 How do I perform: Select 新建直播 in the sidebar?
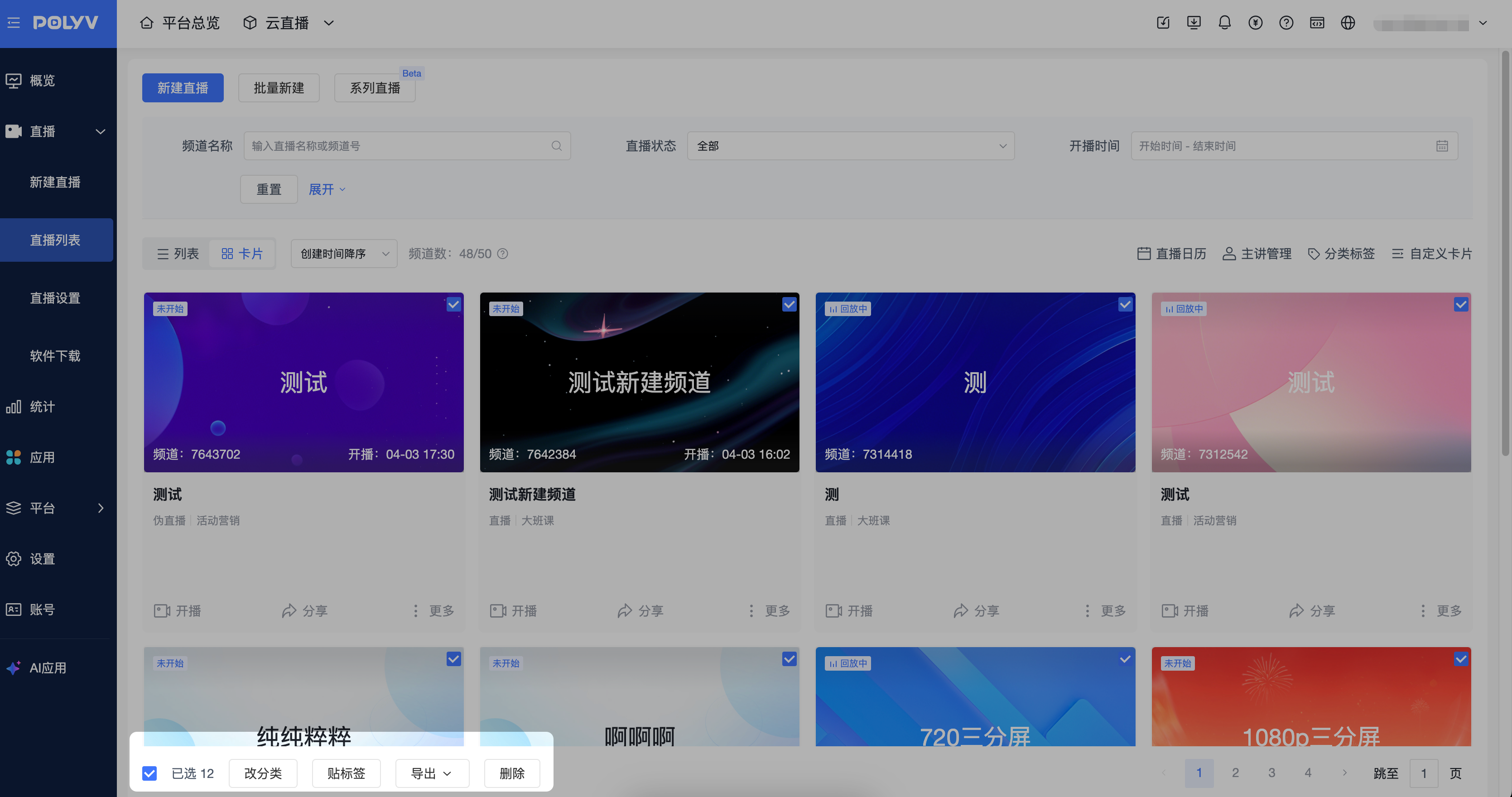coord(56,182)
